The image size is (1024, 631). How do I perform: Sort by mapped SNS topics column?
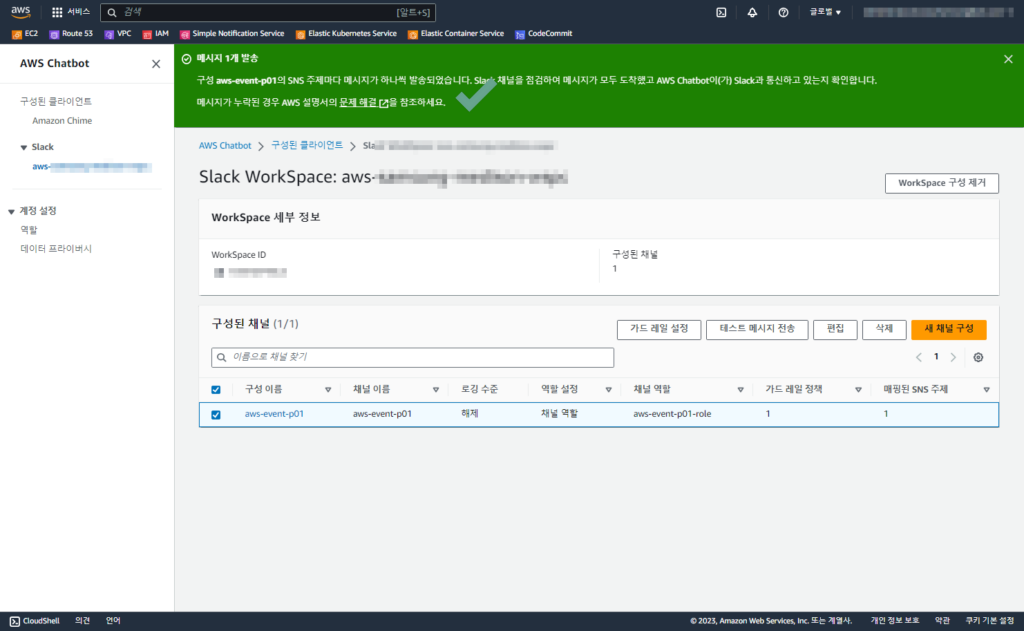[x=986, y=390]
